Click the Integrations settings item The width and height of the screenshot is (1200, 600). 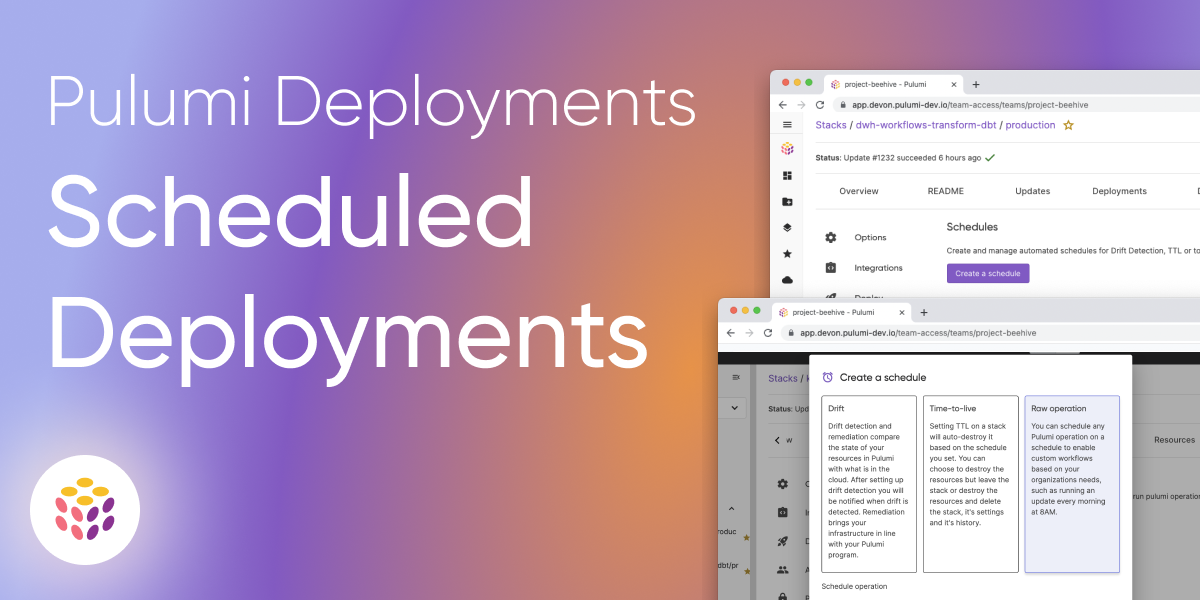(878, 268)
